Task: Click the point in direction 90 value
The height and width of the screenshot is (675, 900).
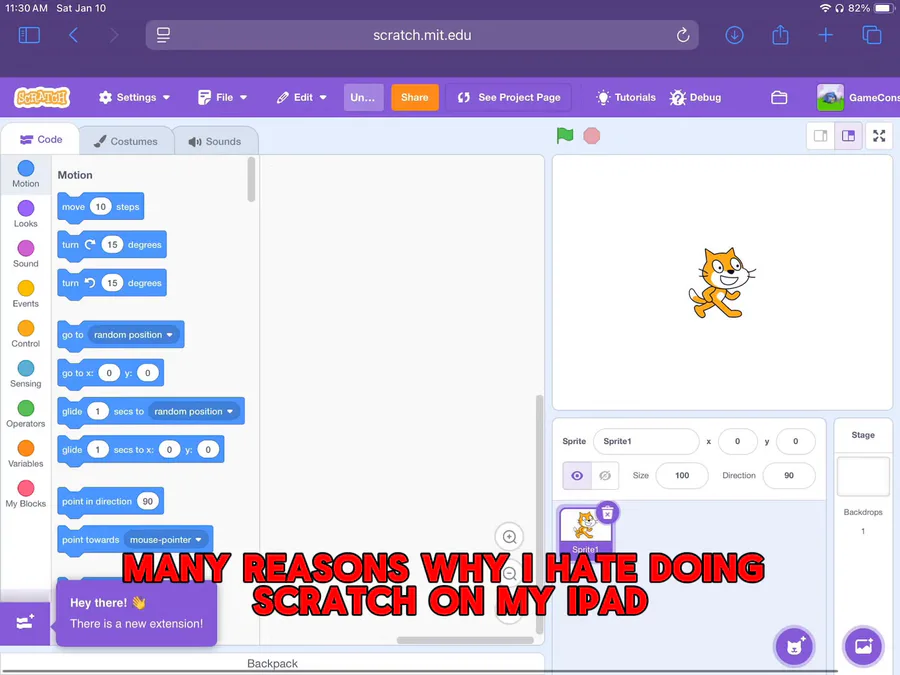Action: click(x=148, y=502)
